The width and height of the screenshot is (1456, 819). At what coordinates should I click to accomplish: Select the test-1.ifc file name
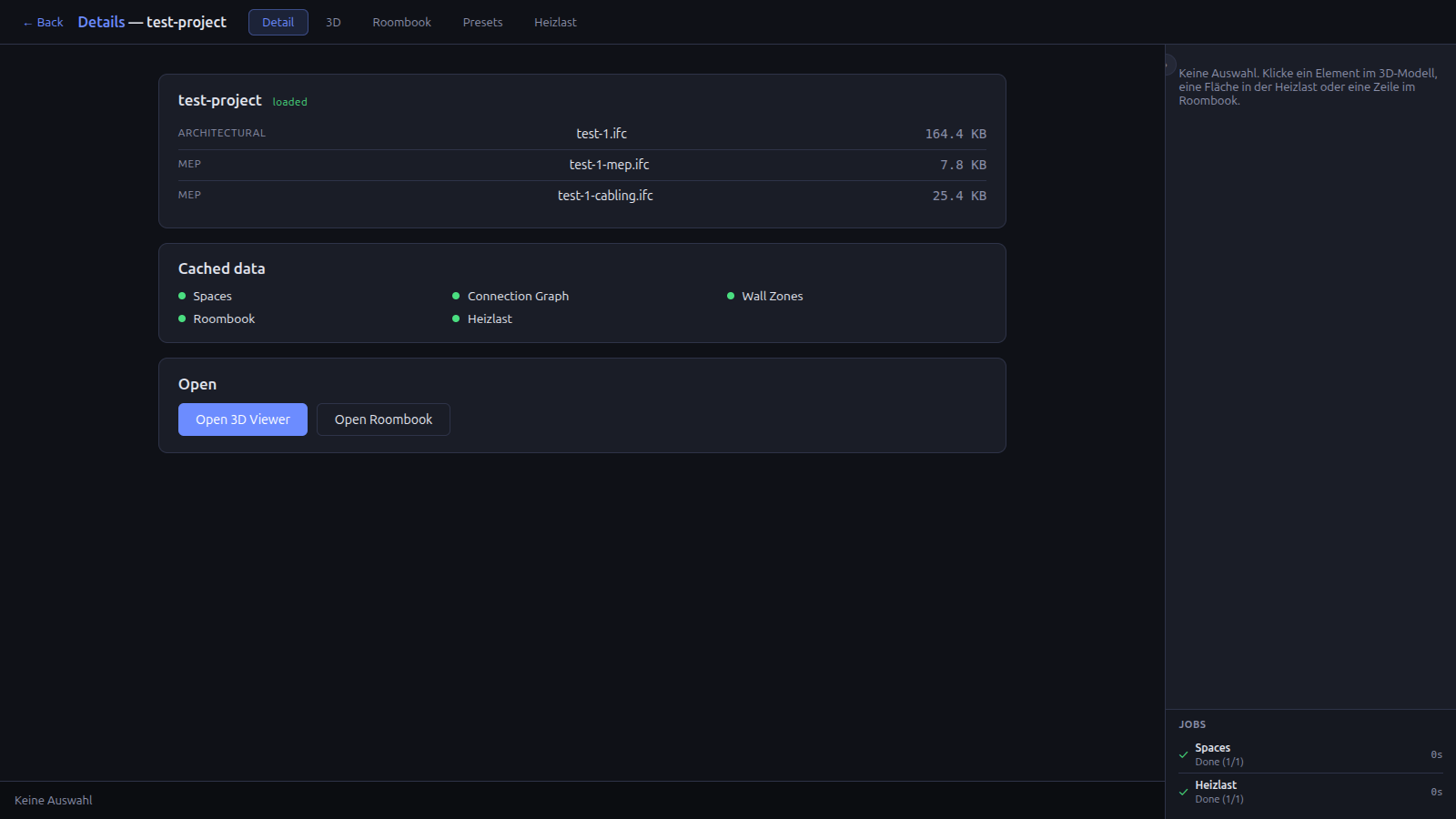(602, 134)
